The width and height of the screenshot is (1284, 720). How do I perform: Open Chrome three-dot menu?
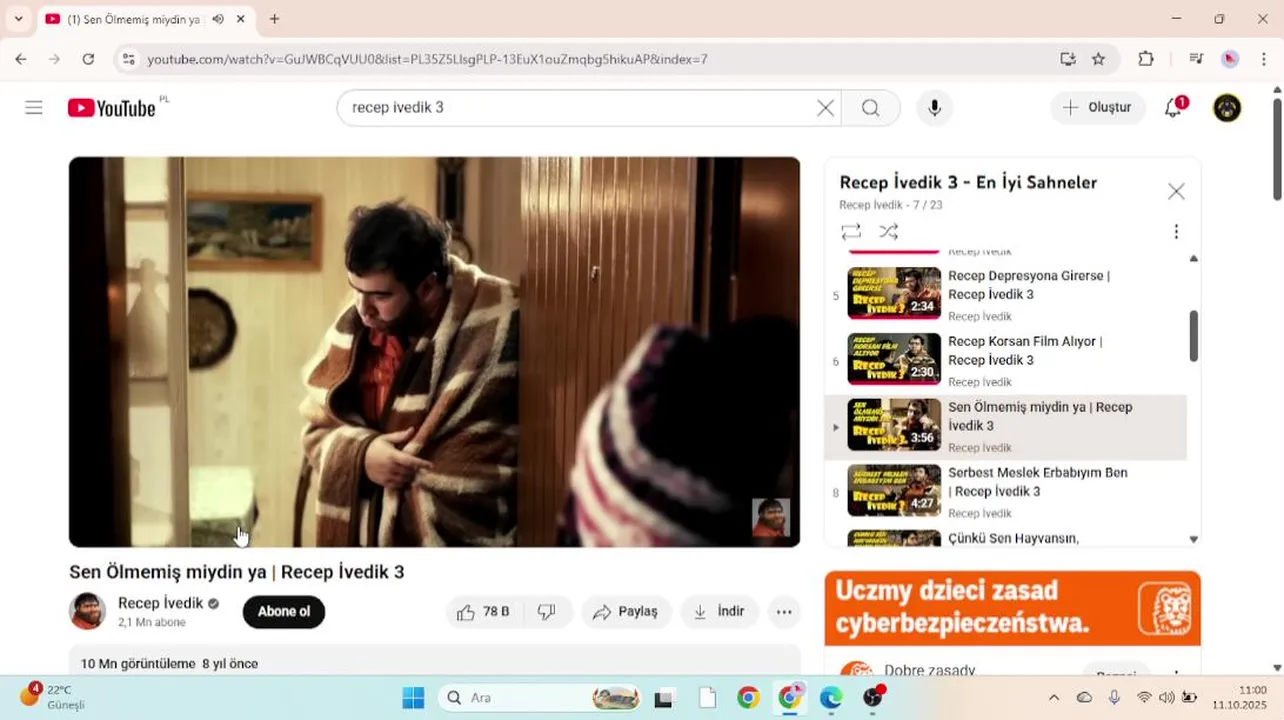[x=1263, y=59]
